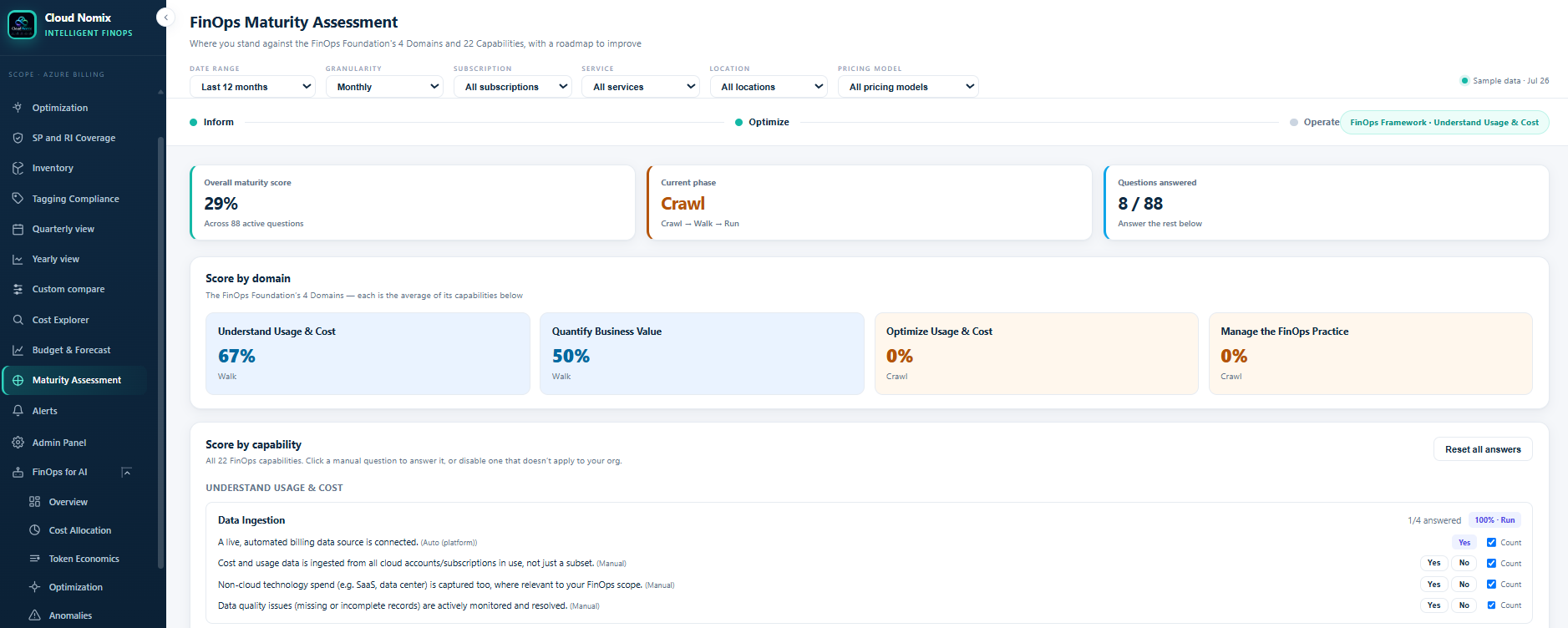Click the Custom compare sliders icon

[x=18, y=289]
